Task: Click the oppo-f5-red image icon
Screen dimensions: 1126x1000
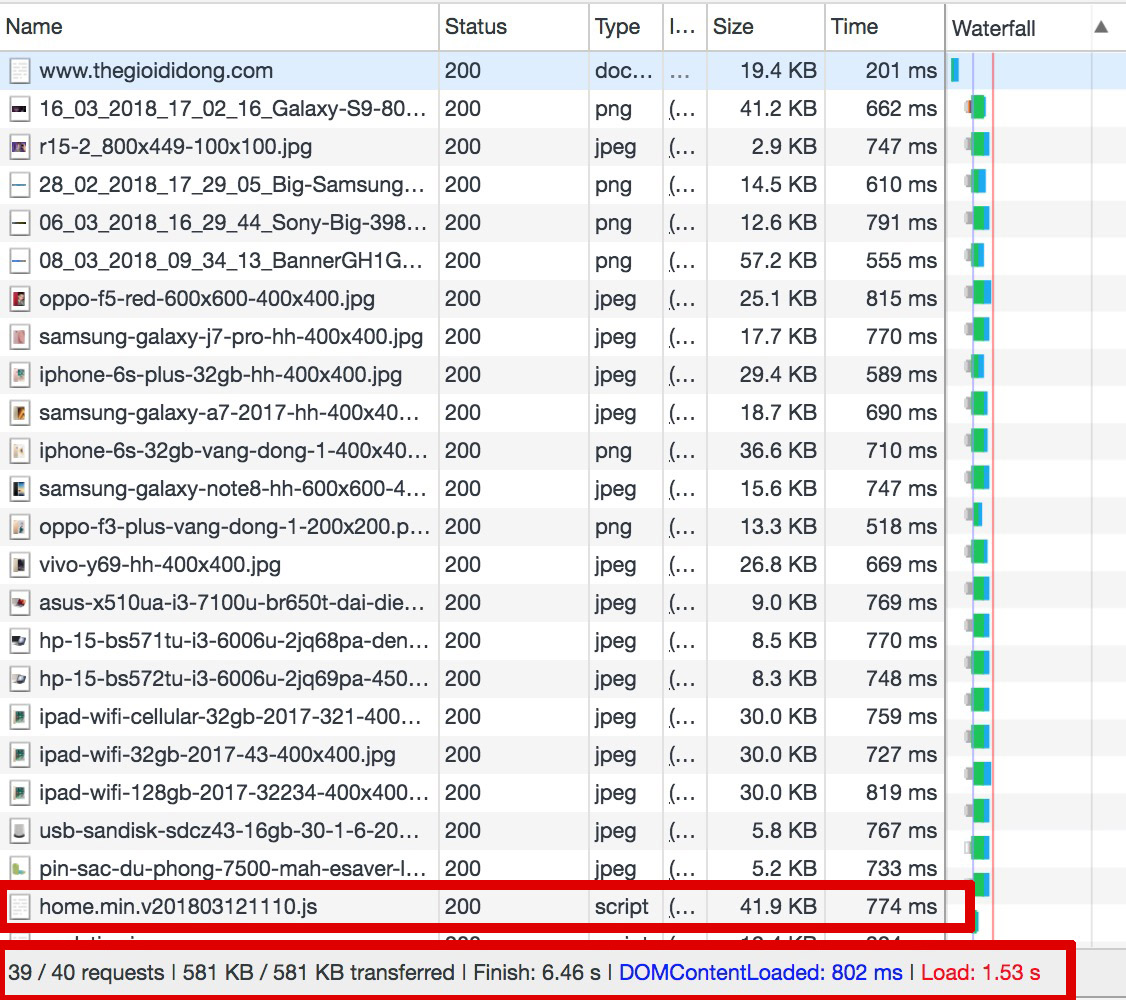Action: 19,299
